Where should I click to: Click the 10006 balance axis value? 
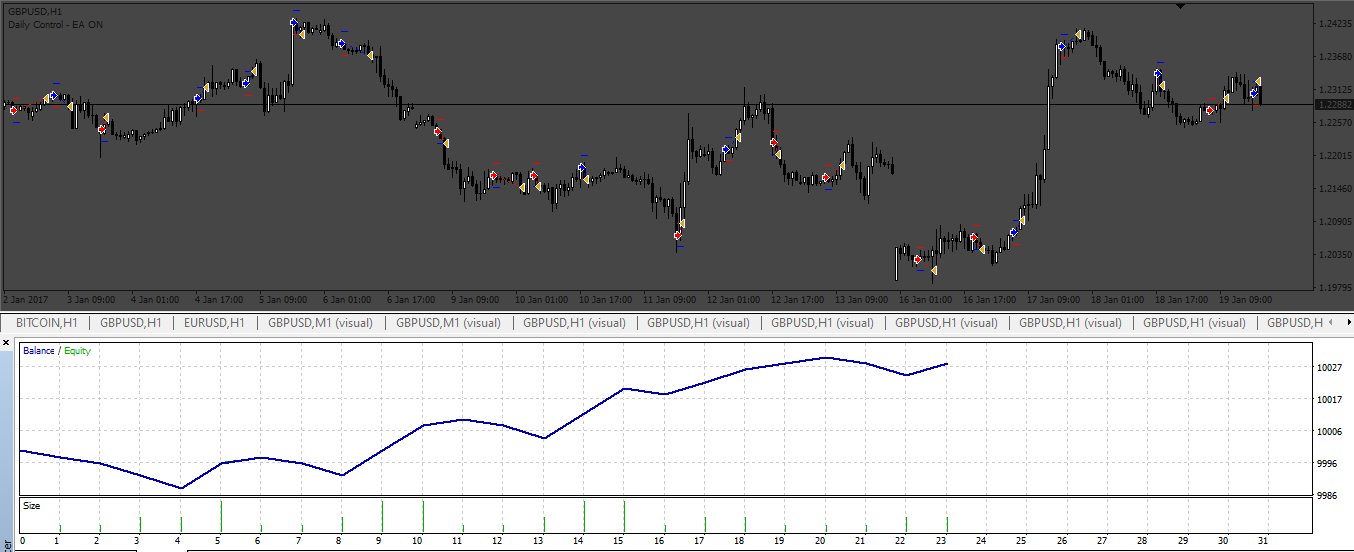1330,432
